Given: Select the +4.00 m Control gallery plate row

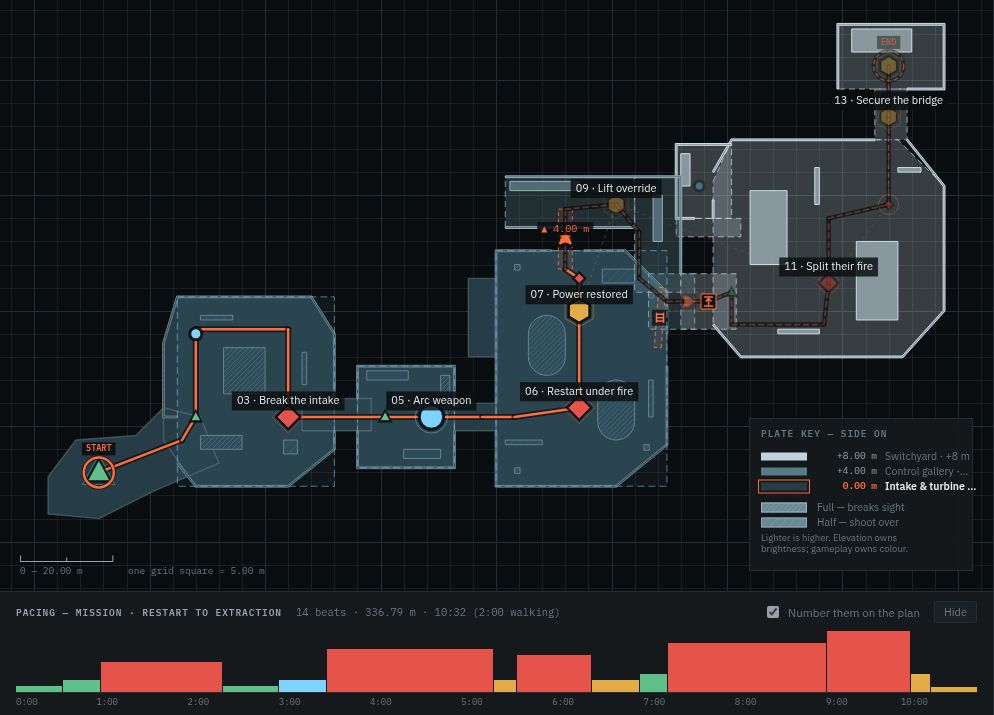Looking at the screenshot, I should click(865, 471).
